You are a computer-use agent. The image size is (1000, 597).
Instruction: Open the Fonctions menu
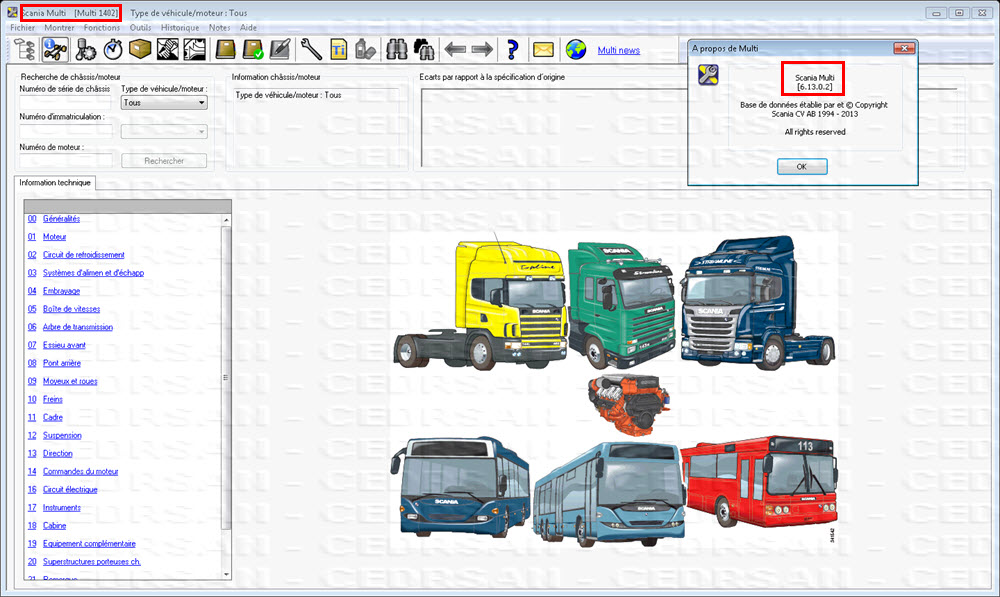[x=101, y=27]
